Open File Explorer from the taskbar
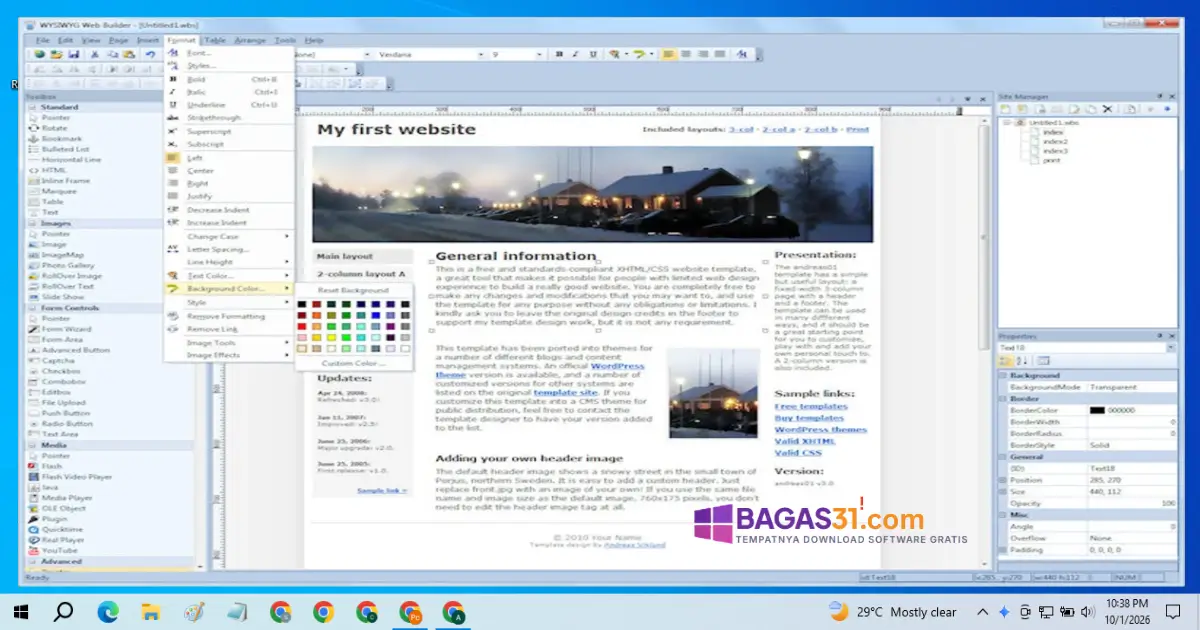Image resolution: width=1200 pixels, height=630 pixels. click(151, 611)
